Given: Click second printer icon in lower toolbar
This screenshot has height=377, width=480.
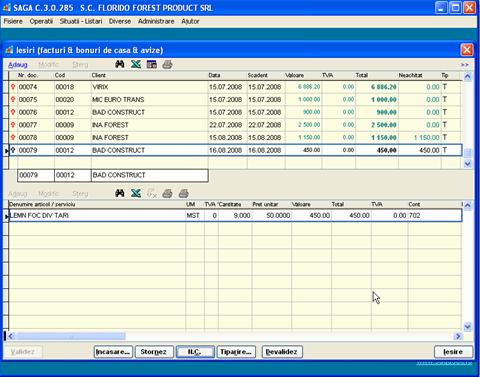Looking at the screenshot, I should [183, 193].
